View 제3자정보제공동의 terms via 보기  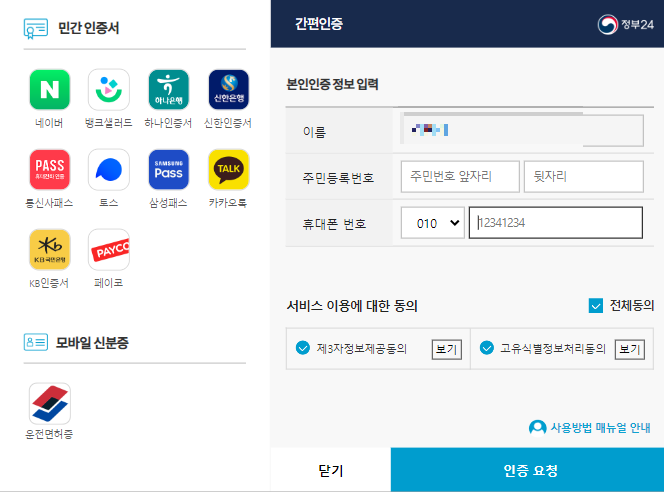447,349
